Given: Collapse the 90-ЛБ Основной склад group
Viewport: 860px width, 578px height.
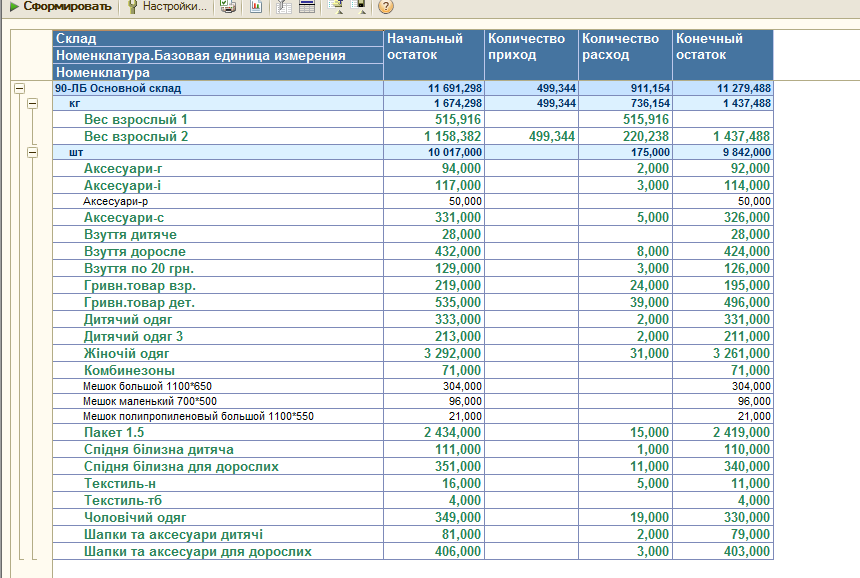Looking at the screenshot, I should pyautogui.click(x=19, y=88).
